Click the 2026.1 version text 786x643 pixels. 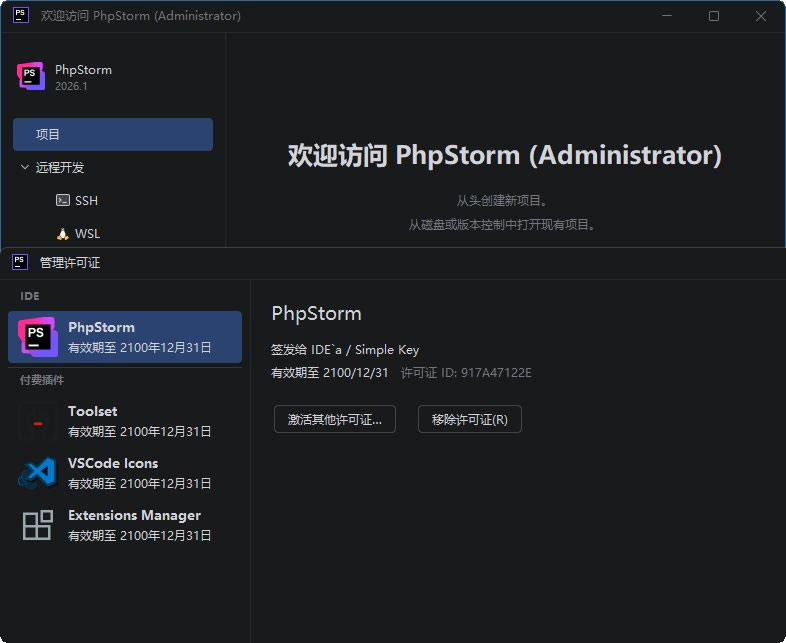tap(71, 86)
